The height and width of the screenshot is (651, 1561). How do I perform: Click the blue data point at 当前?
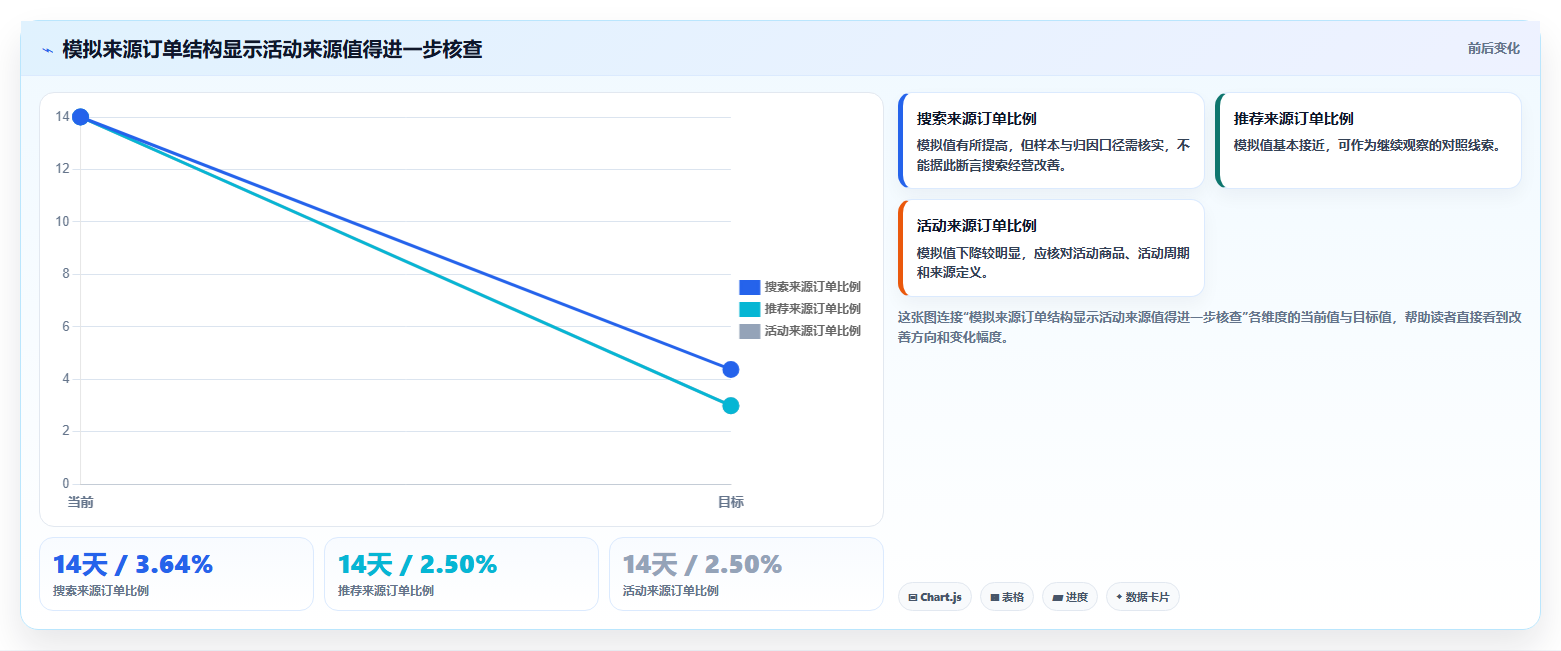(81, 117)
